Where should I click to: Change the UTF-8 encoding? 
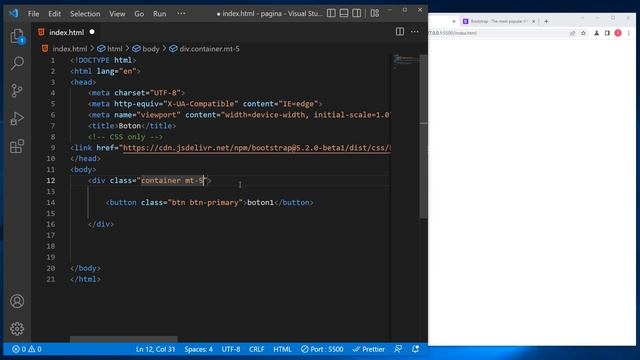(x=231, y=349)
